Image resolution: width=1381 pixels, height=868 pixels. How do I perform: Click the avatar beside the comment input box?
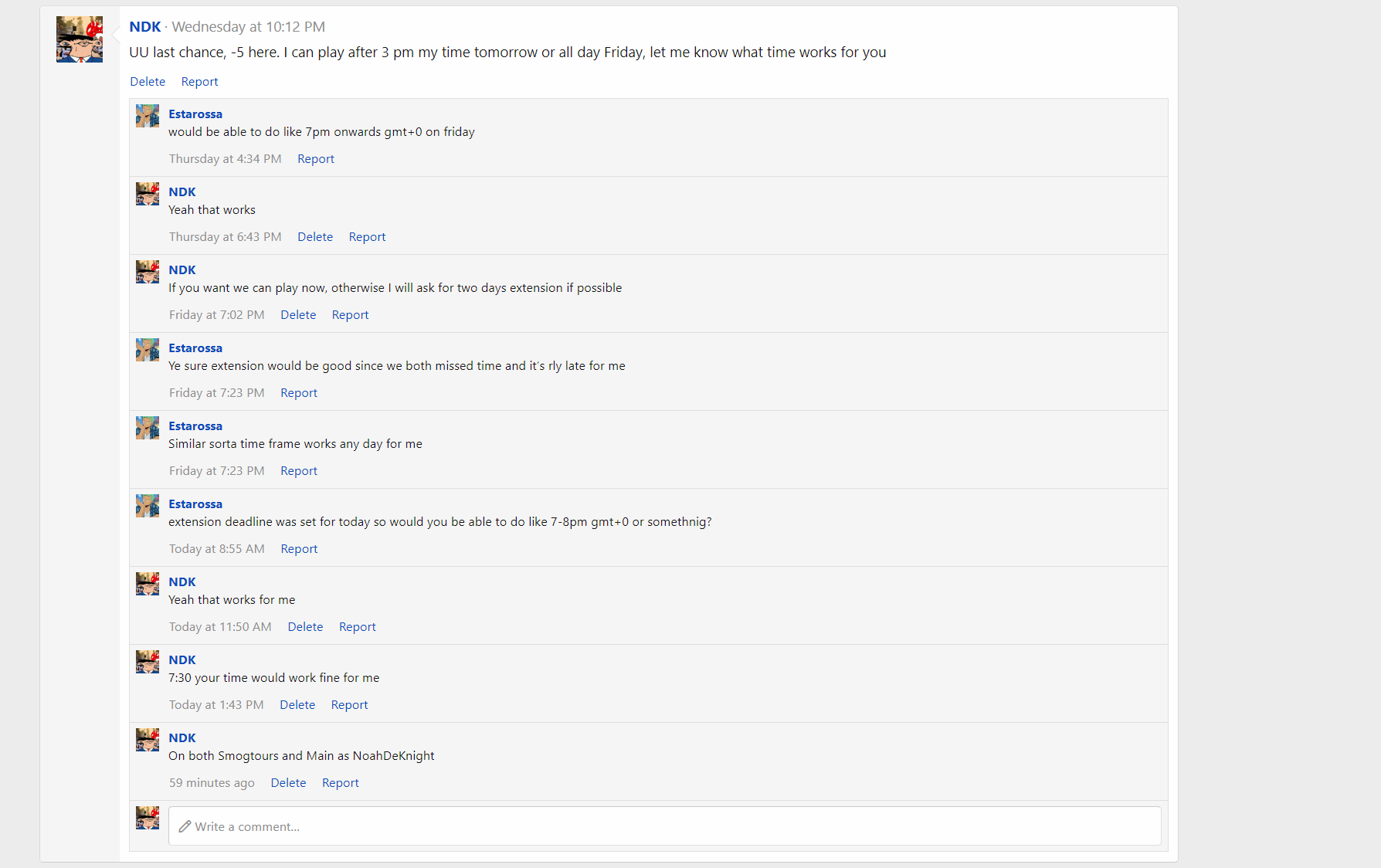(x=148, y=818)
